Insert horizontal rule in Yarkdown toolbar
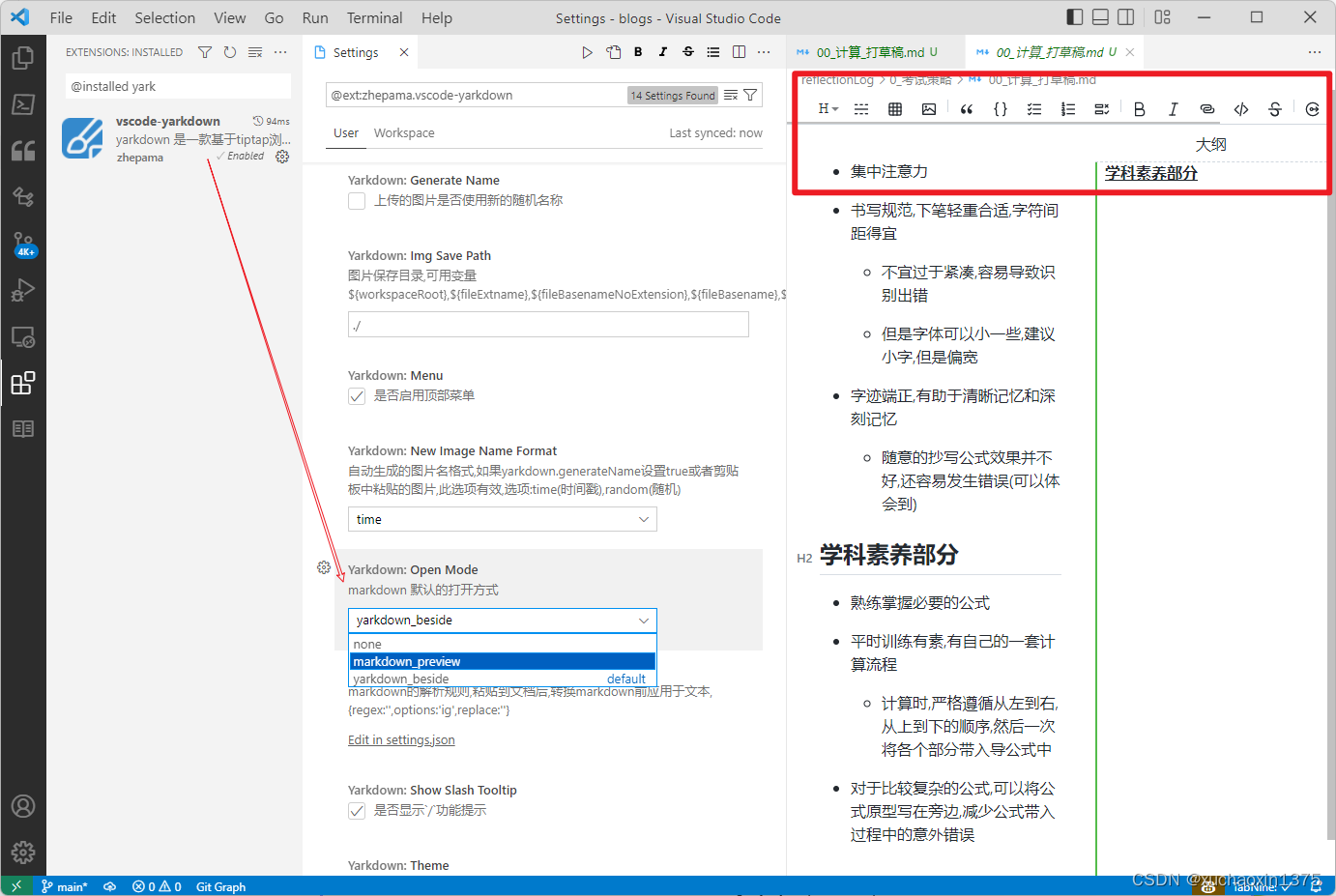This screenshot has width=1336, height=896. [x=861, y=109]
